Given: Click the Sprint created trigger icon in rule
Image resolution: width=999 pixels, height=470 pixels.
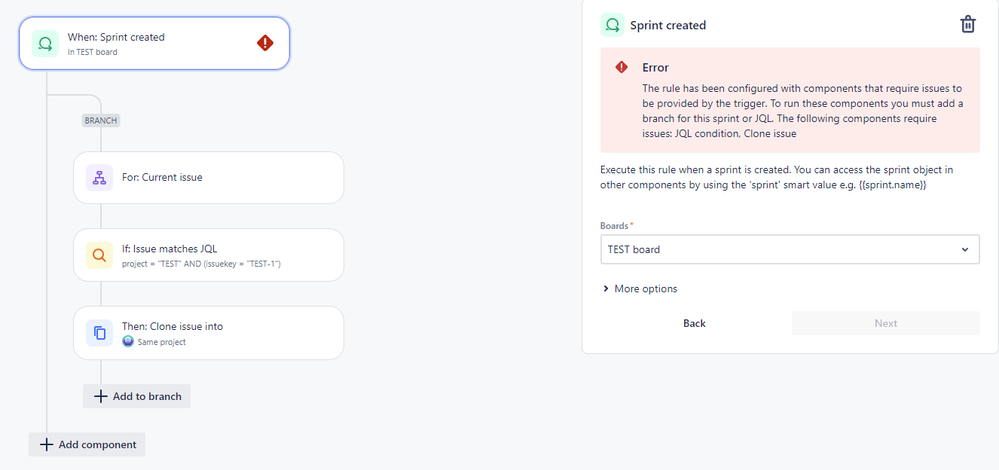Looking at the screenshot, I should click(x=45, y=43).
